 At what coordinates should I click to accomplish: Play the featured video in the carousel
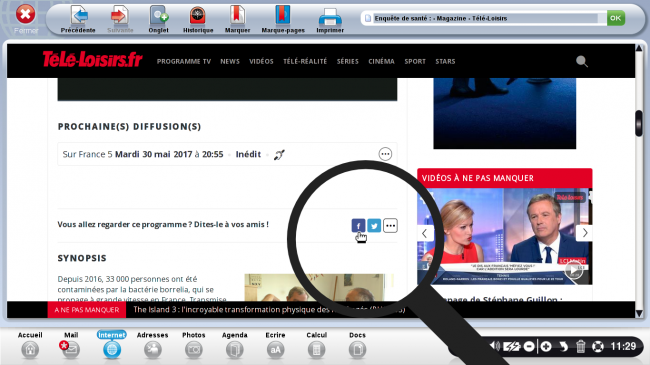click(574, 271)
